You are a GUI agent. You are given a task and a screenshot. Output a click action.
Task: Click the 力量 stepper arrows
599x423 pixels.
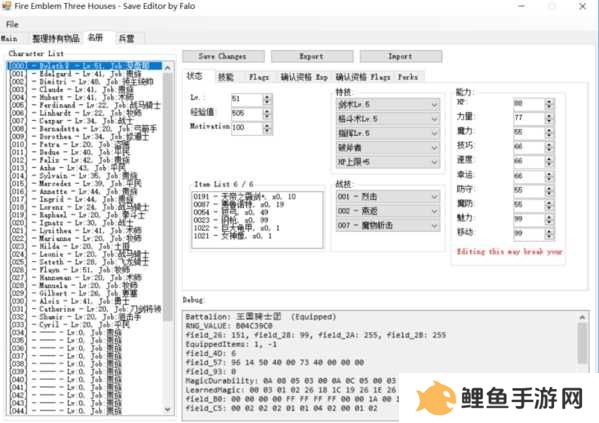click(549, 118)
